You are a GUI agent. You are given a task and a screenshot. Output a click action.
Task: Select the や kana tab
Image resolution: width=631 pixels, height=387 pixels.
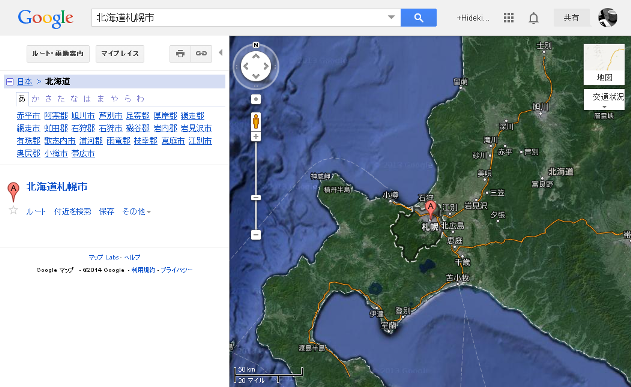114,99
